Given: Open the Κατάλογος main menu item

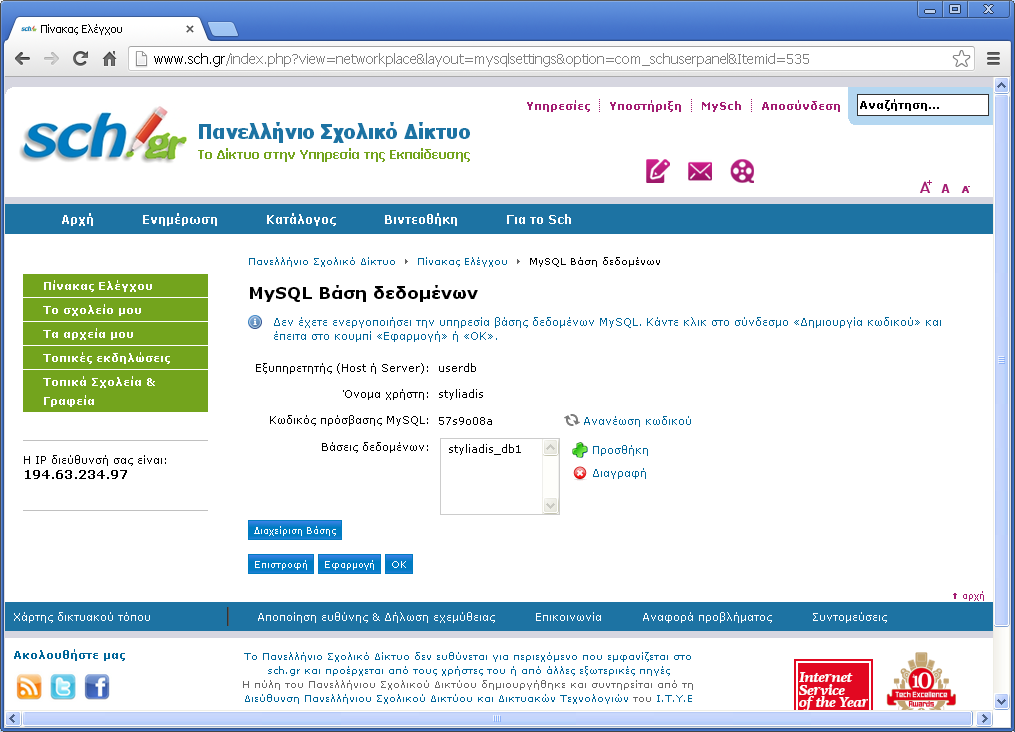Looking at the screenshot, I should (301, 219).
